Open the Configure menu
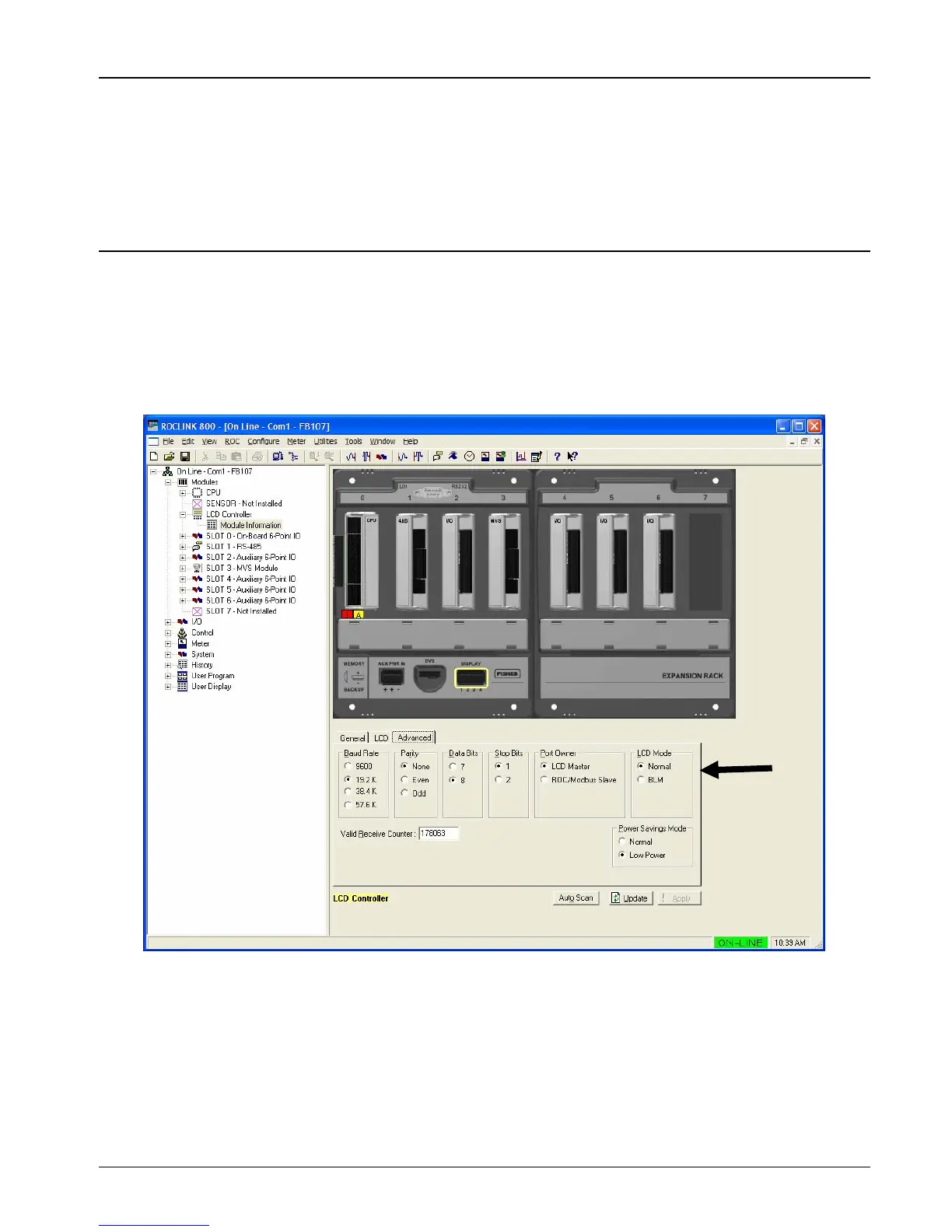Image resolution: width=952 pixels, height=1232 pixels. 264,442
